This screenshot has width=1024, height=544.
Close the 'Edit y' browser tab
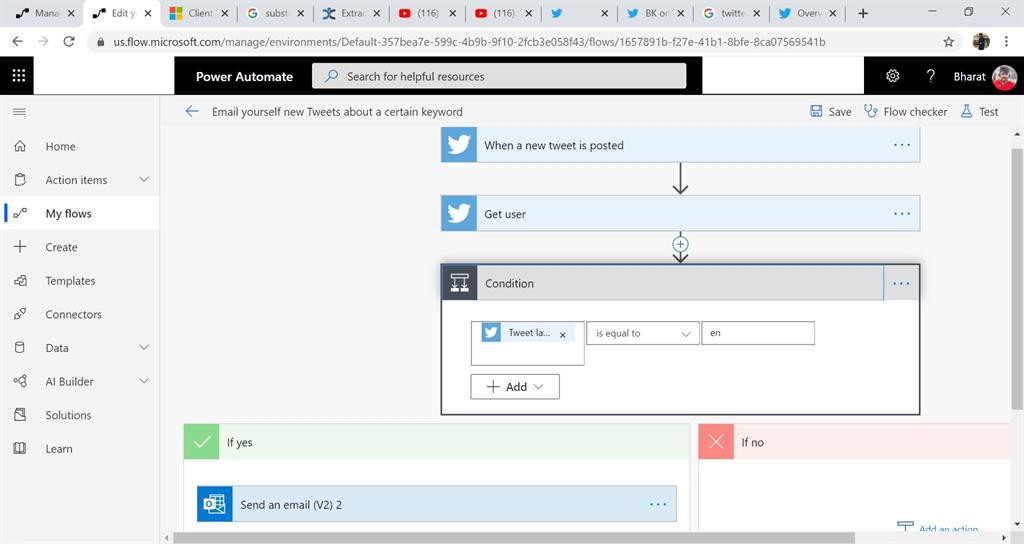click(x=148, y=13)
